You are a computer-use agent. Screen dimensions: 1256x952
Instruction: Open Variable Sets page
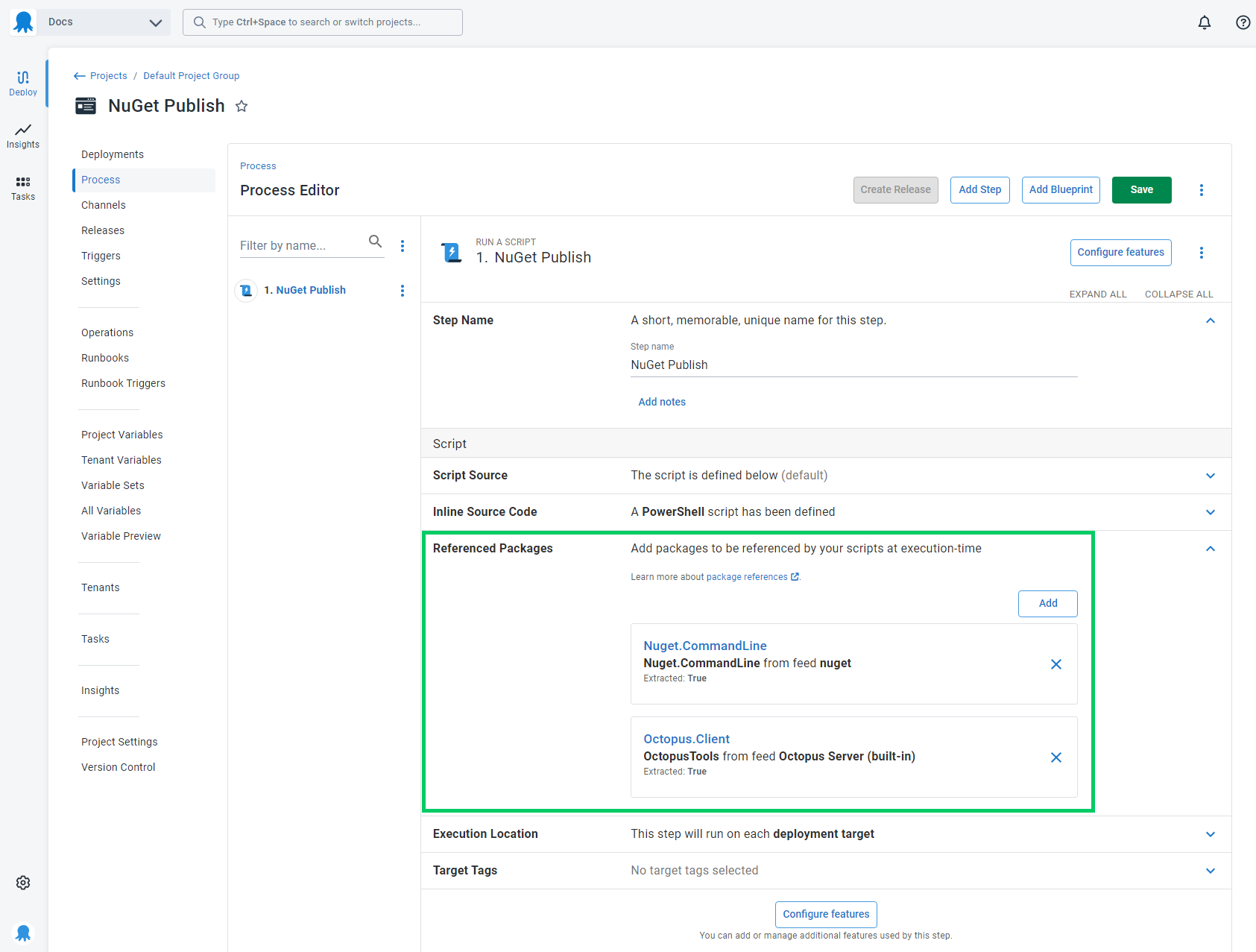pyautogui.click(x=113, y=485)
